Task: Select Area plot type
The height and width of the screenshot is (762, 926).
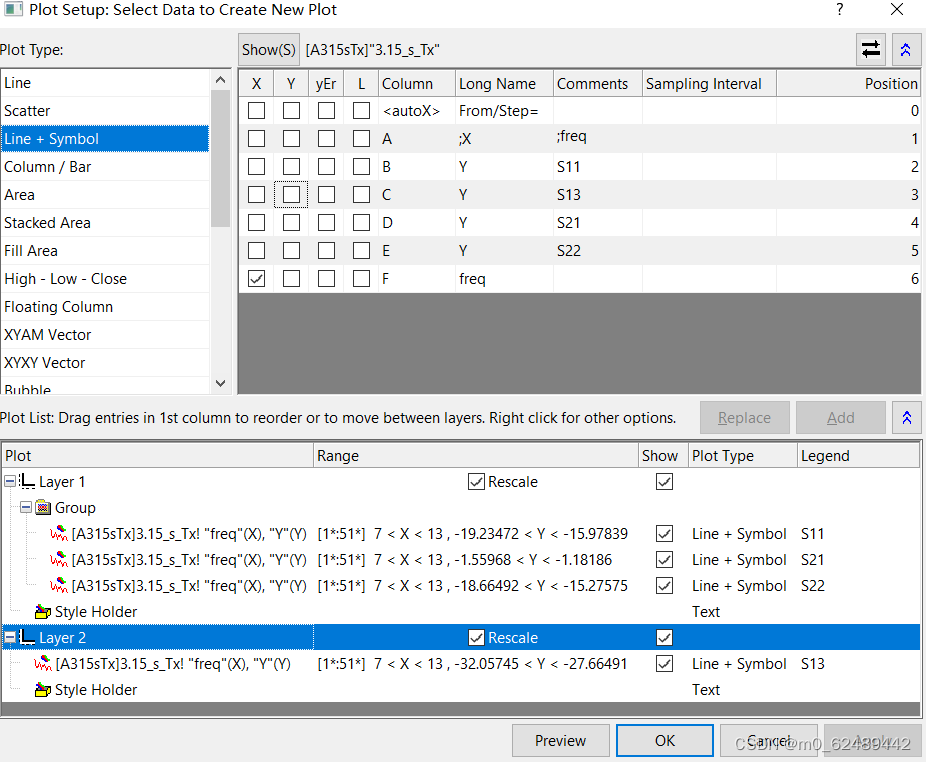Action: click(105, 194)
